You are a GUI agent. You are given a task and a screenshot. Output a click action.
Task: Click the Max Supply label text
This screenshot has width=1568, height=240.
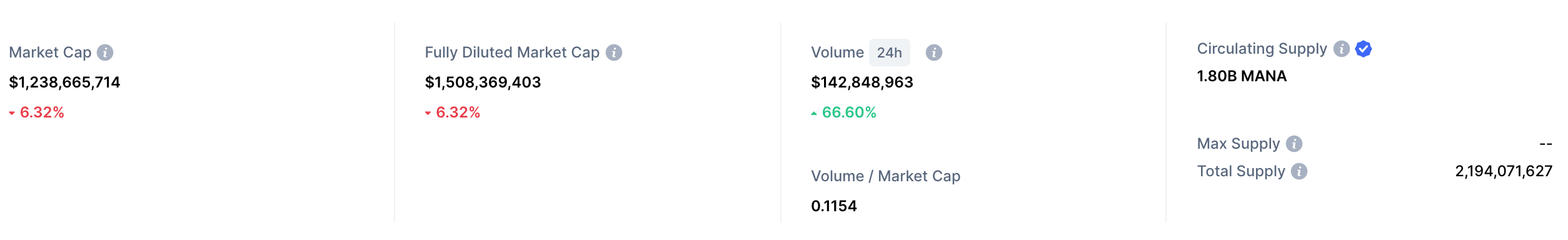coord(1238,144)
